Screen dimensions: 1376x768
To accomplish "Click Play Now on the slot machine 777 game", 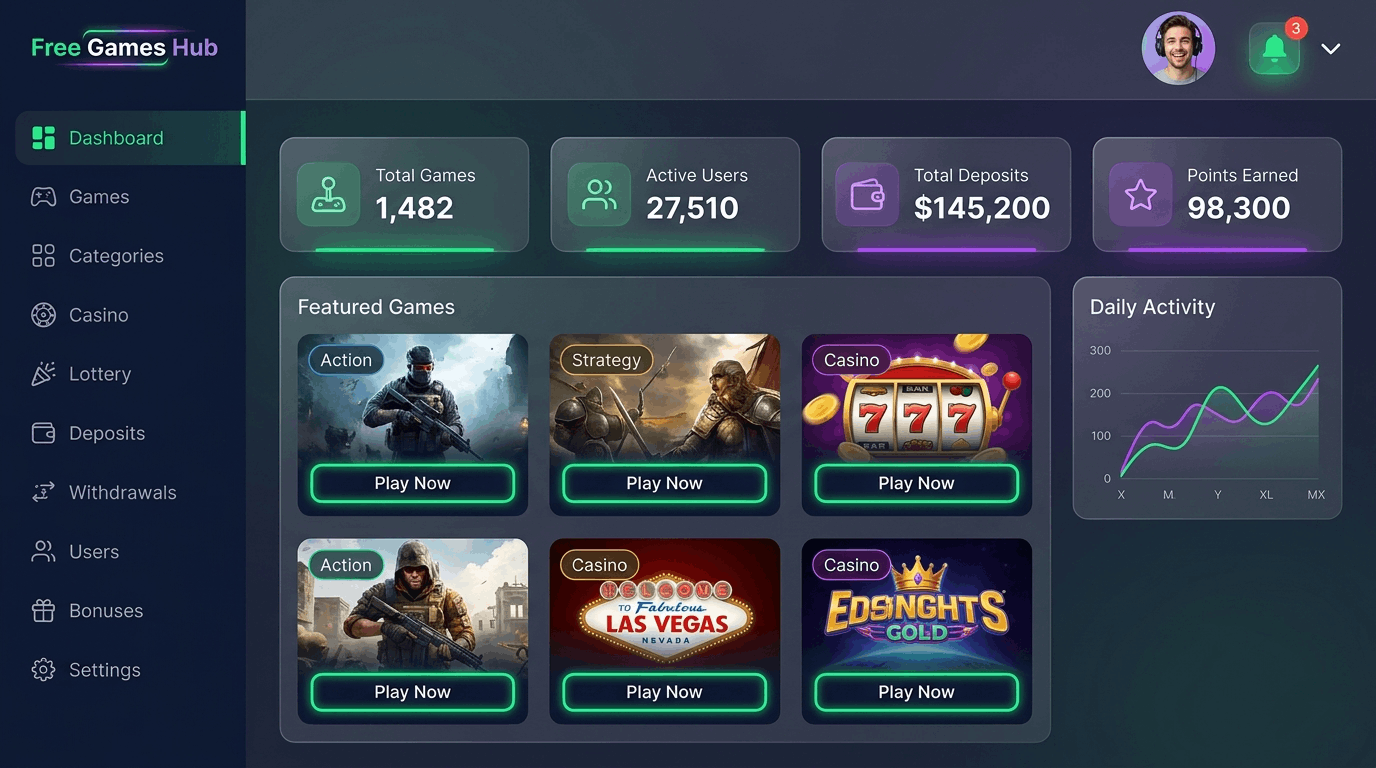I will (916, 483).
